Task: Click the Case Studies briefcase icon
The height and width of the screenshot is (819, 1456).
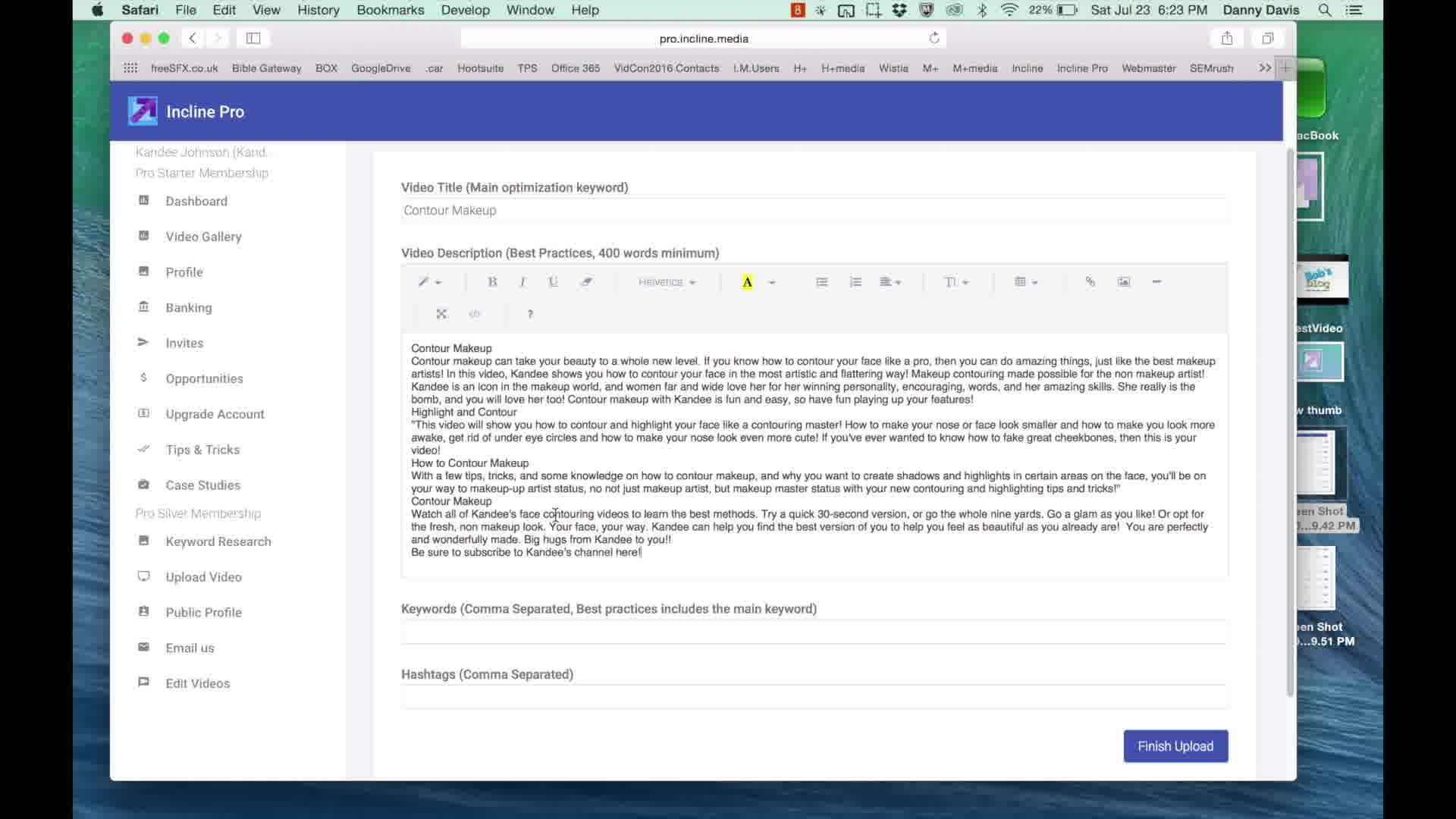Action: [143, 485]
